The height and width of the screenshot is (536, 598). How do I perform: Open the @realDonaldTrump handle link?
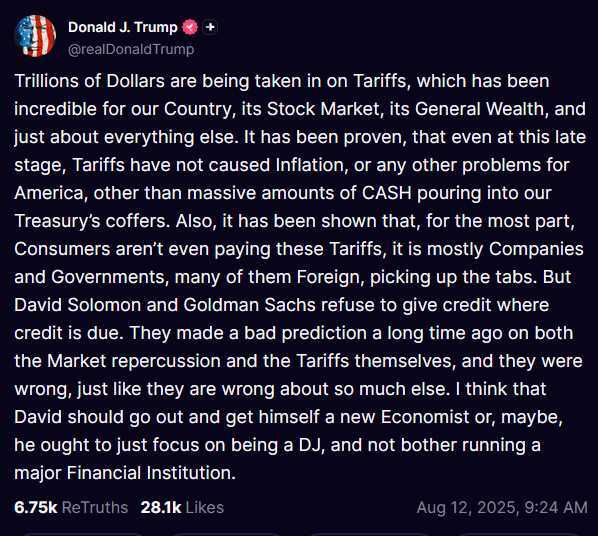tap(131, 49)
